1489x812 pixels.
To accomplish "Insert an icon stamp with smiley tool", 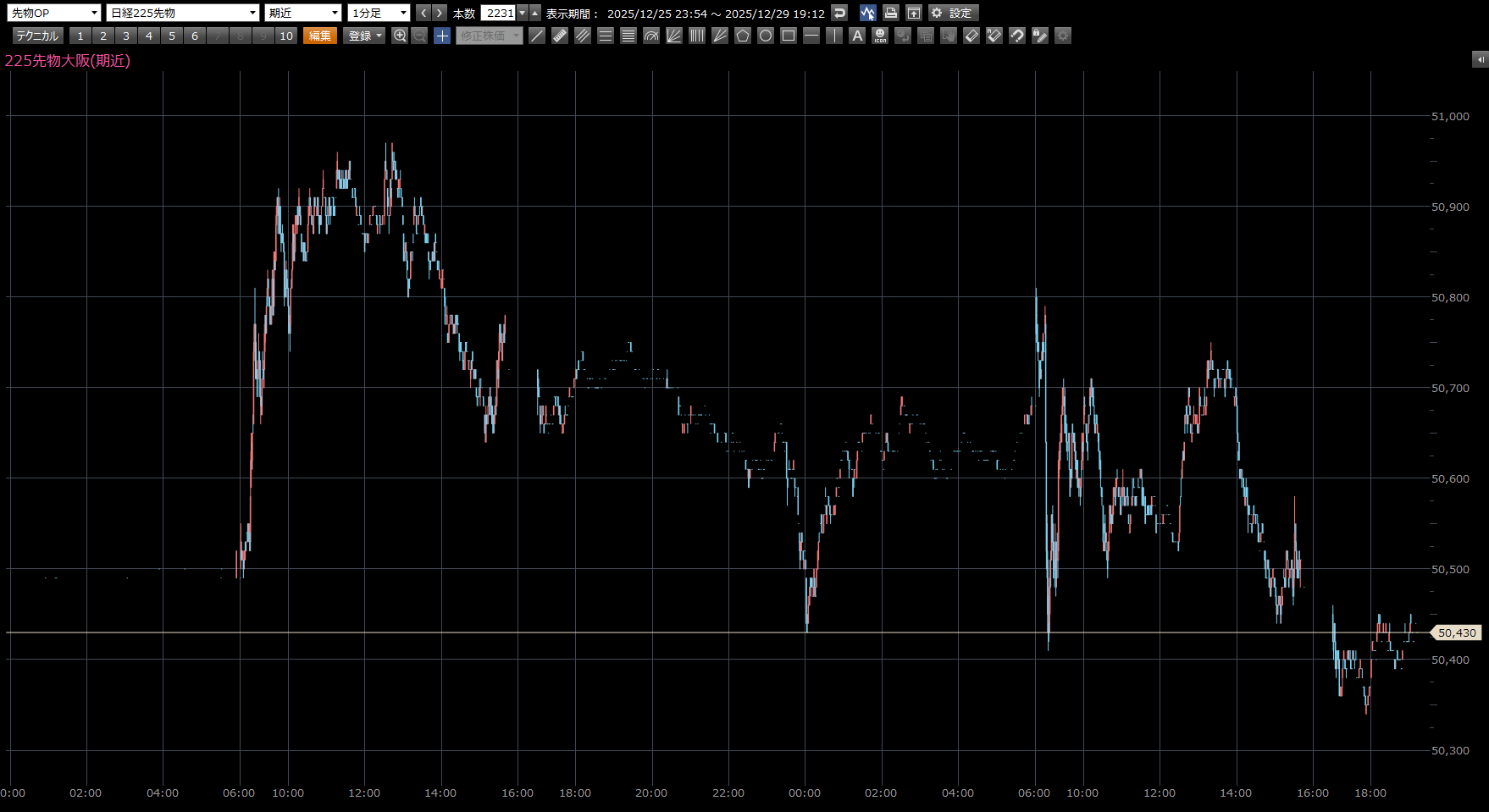I will 880,36.
